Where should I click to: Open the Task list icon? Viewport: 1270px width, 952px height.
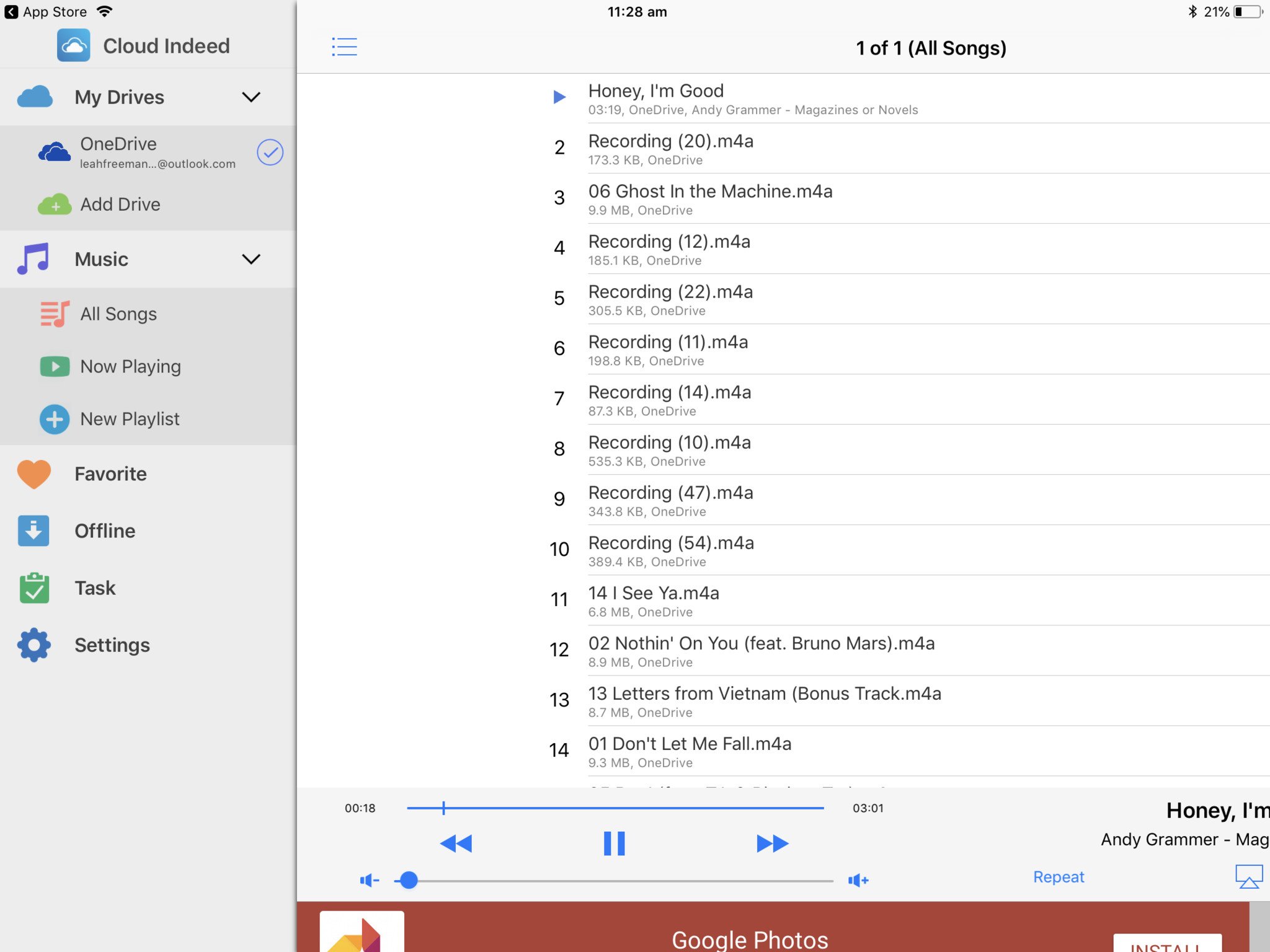point(34,588)
